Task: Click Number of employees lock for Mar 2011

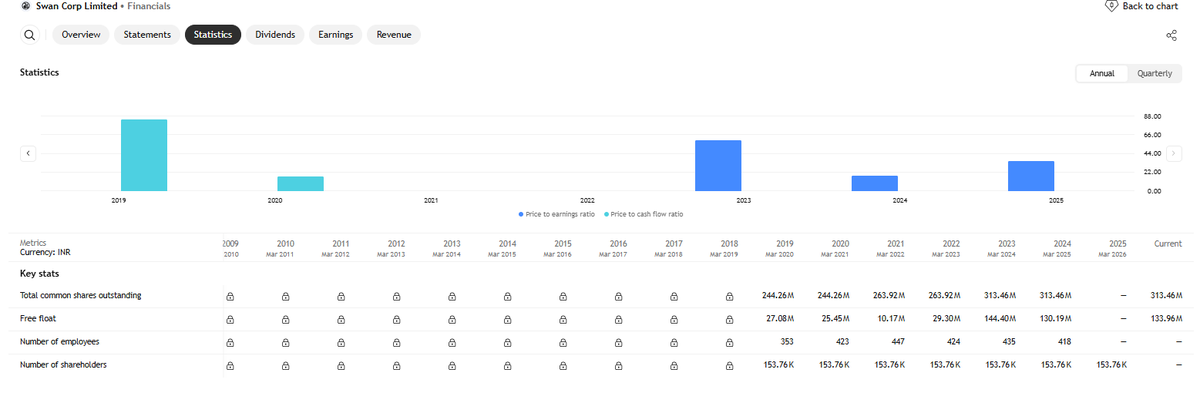Action: point(285,342)
